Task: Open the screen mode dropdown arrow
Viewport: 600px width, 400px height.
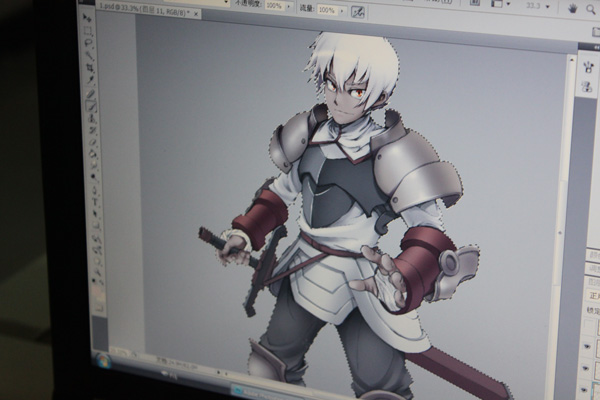Action: (x=509, y=4)
